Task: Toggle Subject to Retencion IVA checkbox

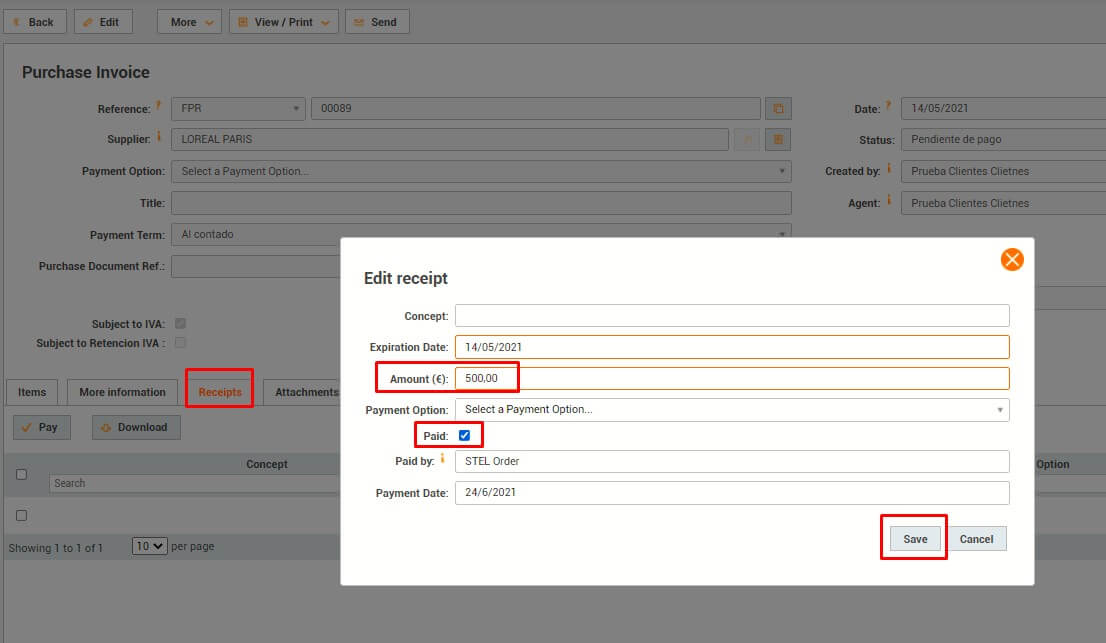Action: [x=181, y=343]
